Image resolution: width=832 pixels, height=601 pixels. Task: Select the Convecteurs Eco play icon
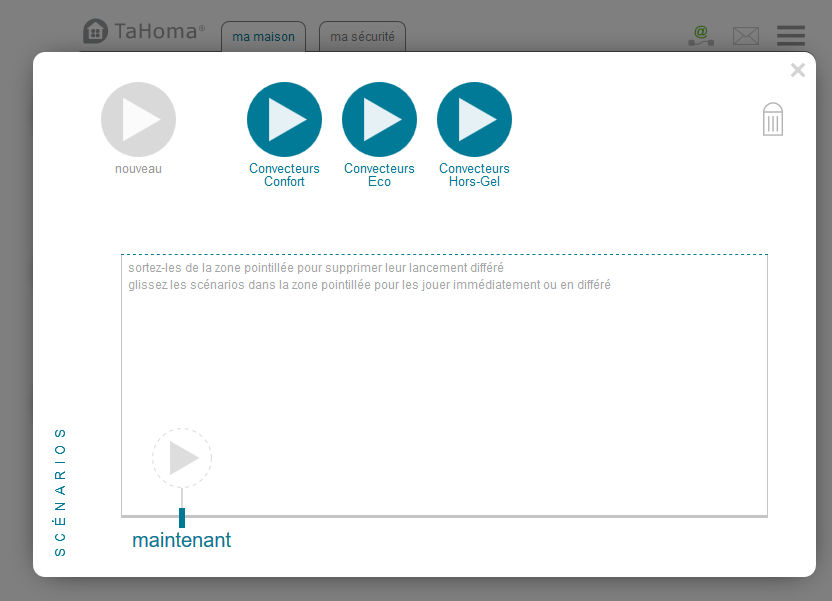coord(379,120)
